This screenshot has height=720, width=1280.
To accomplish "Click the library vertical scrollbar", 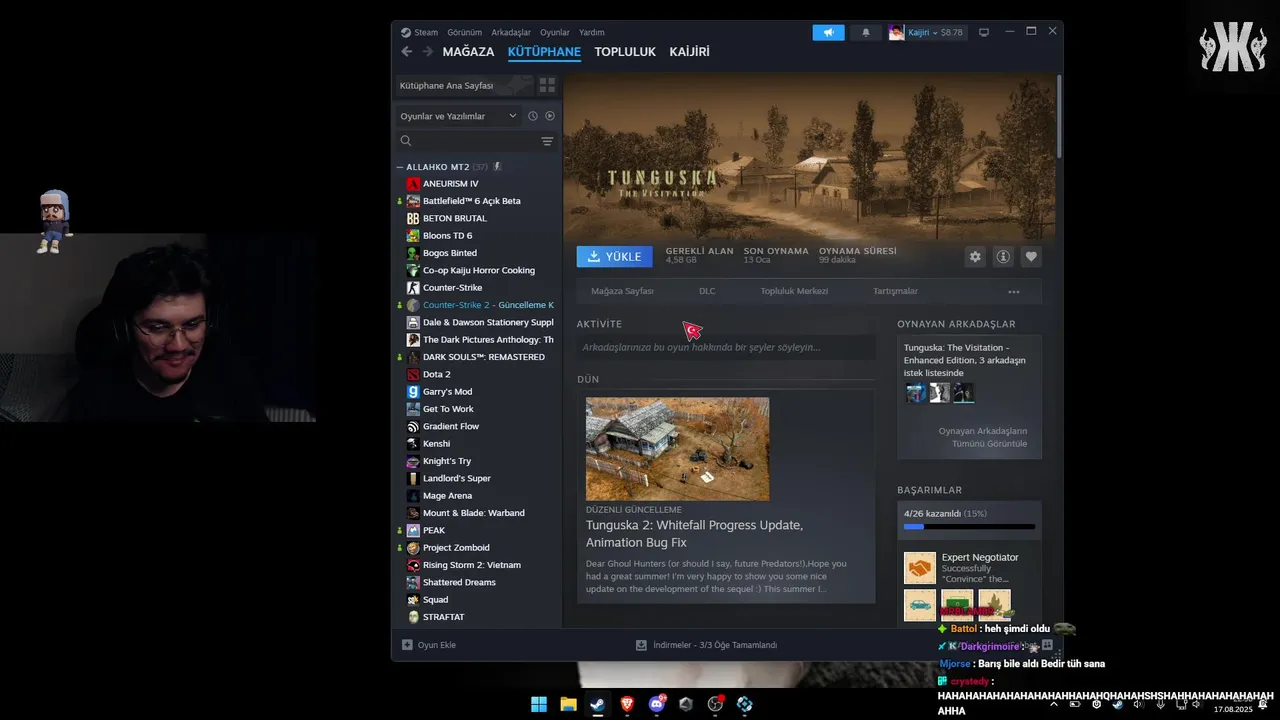I will pos(1058,115).
